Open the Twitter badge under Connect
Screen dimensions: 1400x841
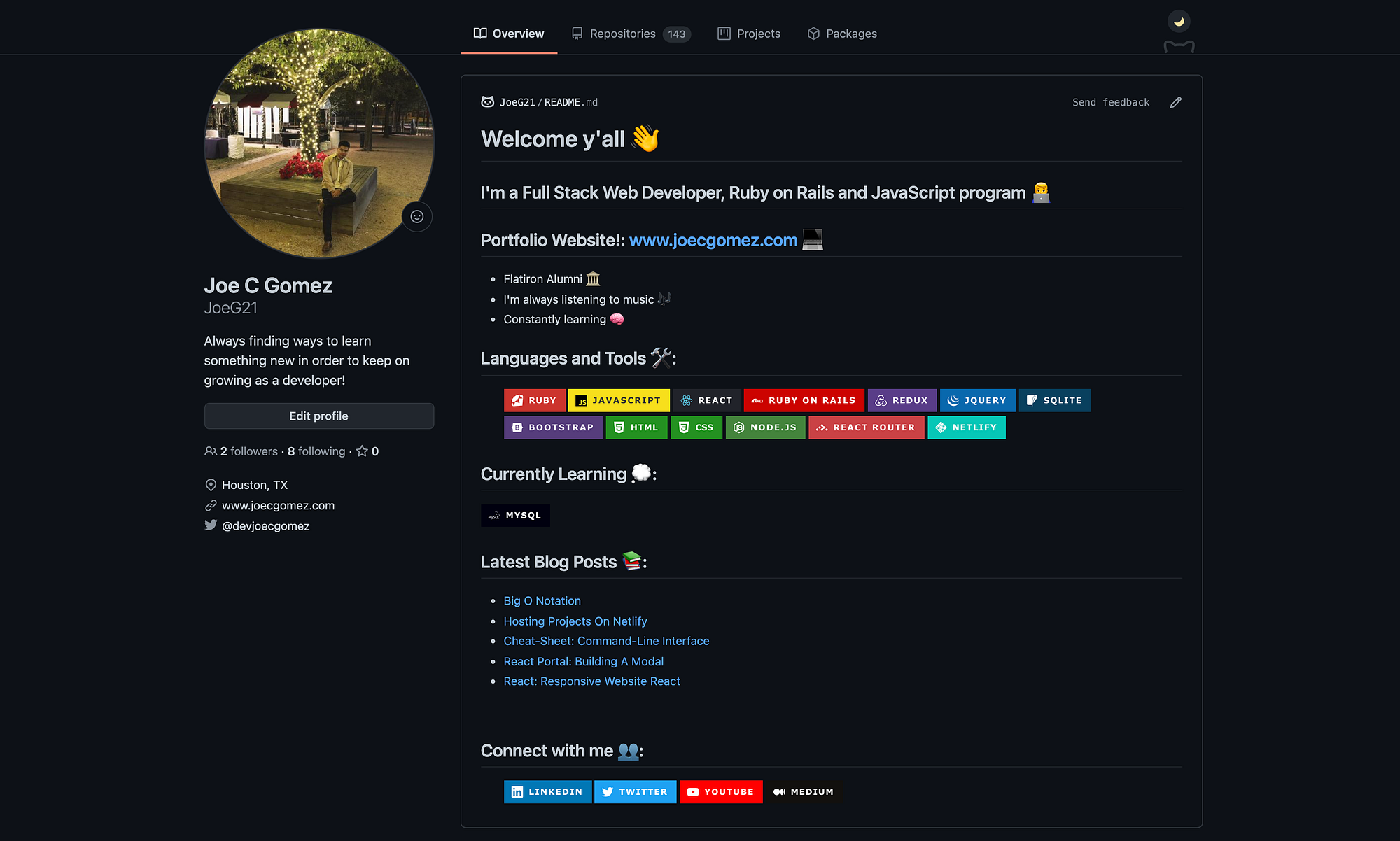click(x=635, y=791)
